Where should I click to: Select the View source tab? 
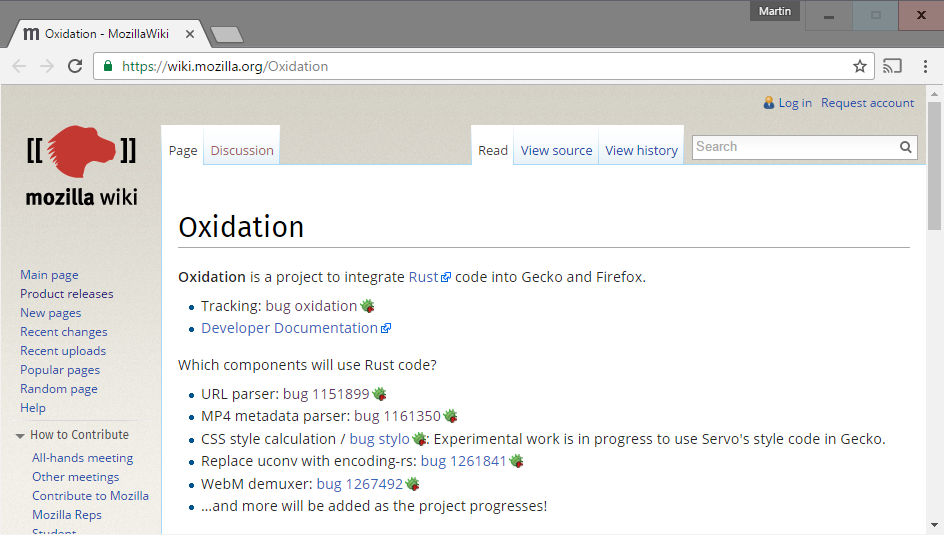[x=556, y=151]
